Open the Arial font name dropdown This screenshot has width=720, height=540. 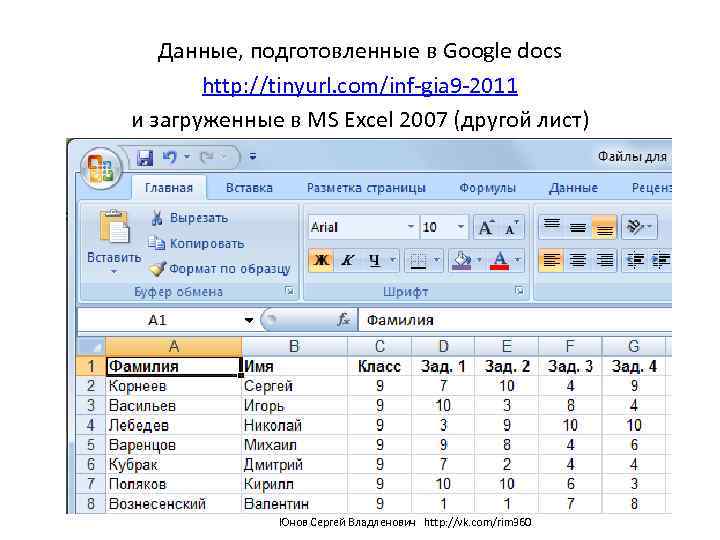coord(411,227)
